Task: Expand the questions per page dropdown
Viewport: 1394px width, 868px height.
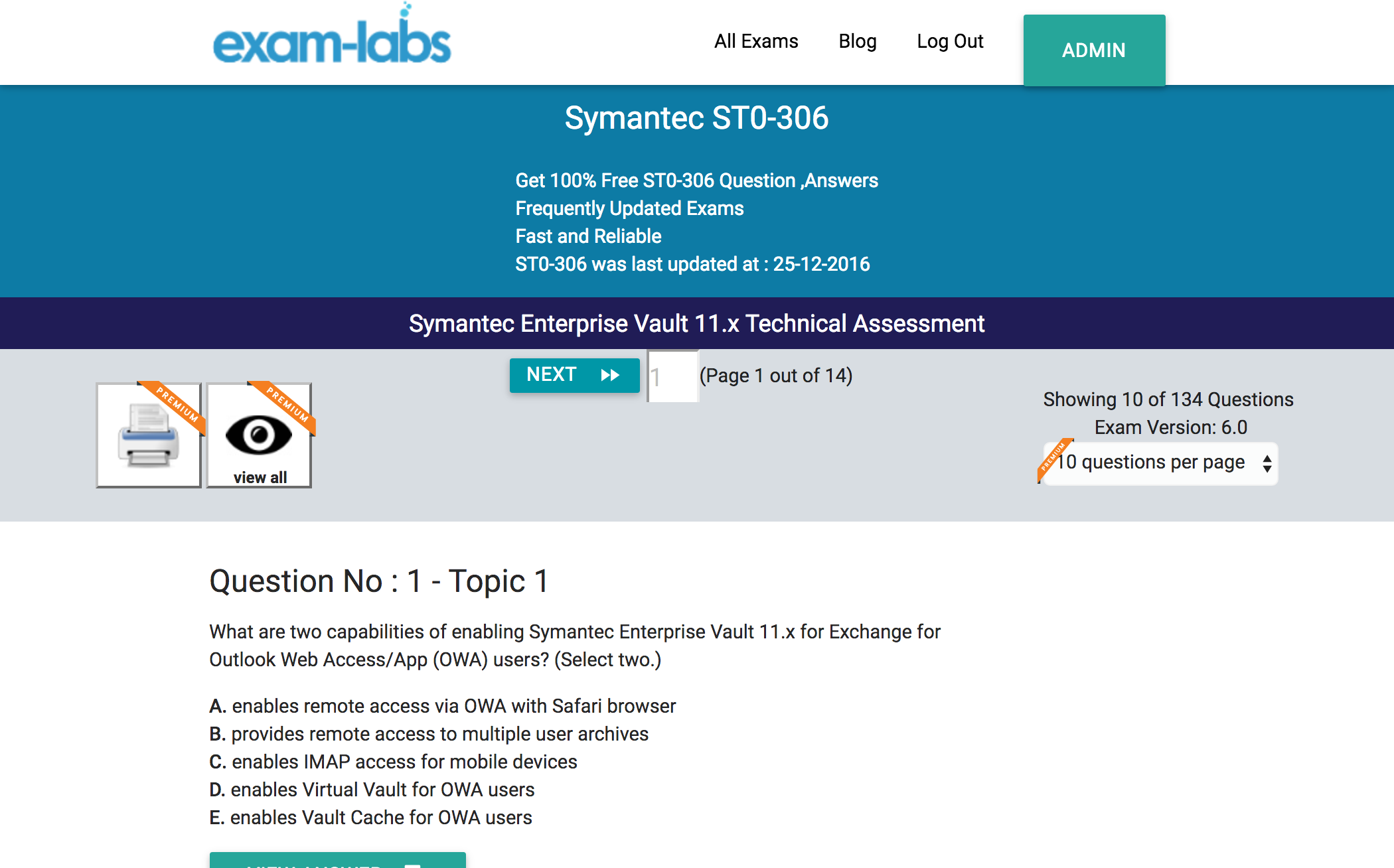Action: [x=1160, y=463]
